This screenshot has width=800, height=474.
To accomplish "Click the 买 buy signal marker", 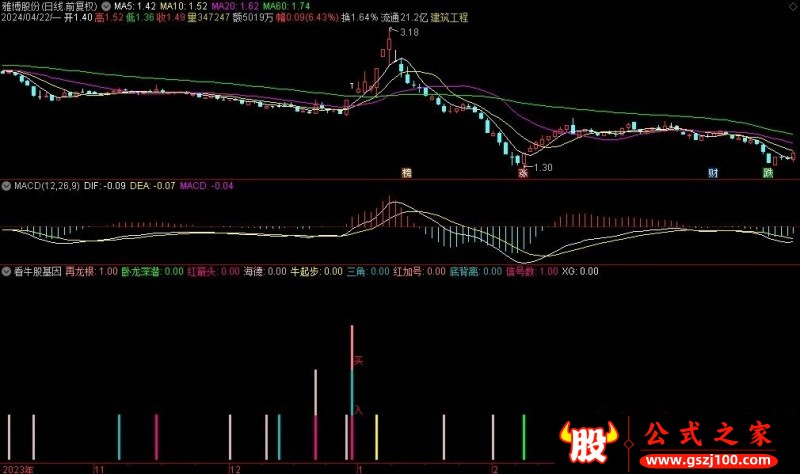I will click(x=358, y=361).
